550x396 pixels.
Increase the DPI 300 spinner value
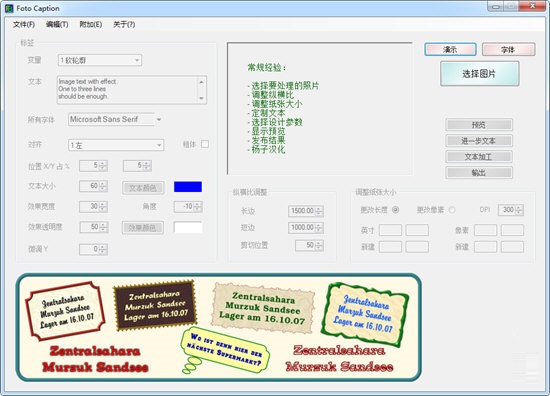click(x=519, y=208)
